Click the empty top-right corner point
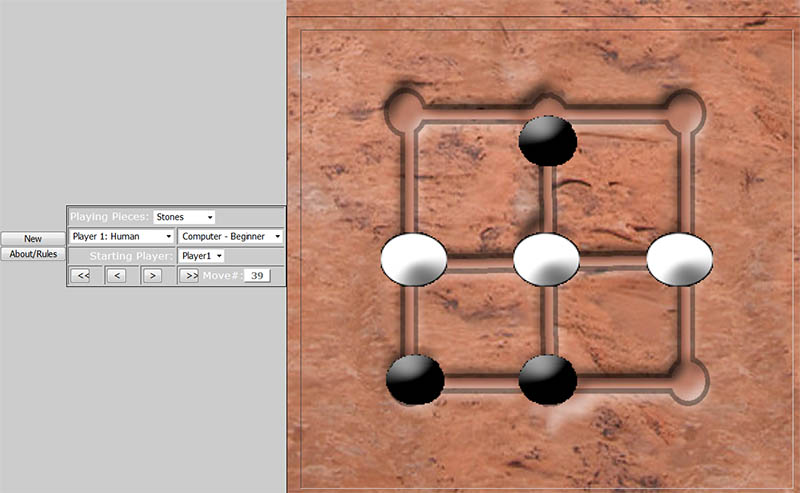Viewport: 800px width, 493px height. (x=685, y=107)
